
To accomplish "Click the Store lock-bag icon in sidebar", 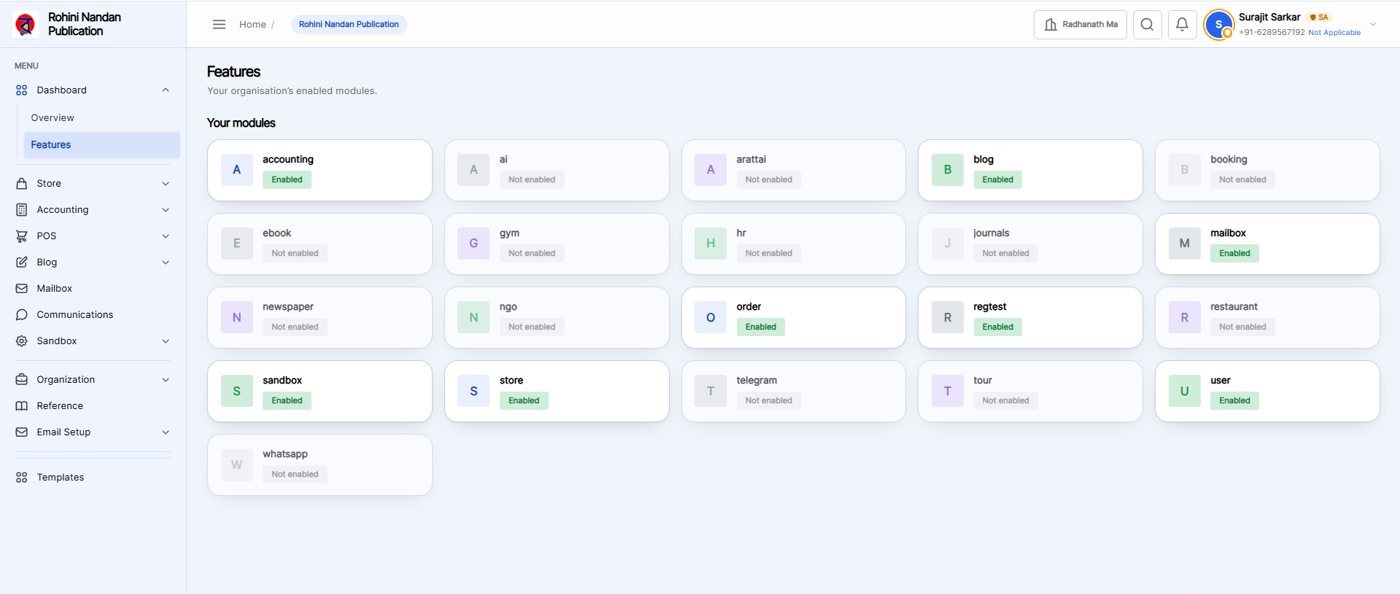I will (x=22, y=184).
